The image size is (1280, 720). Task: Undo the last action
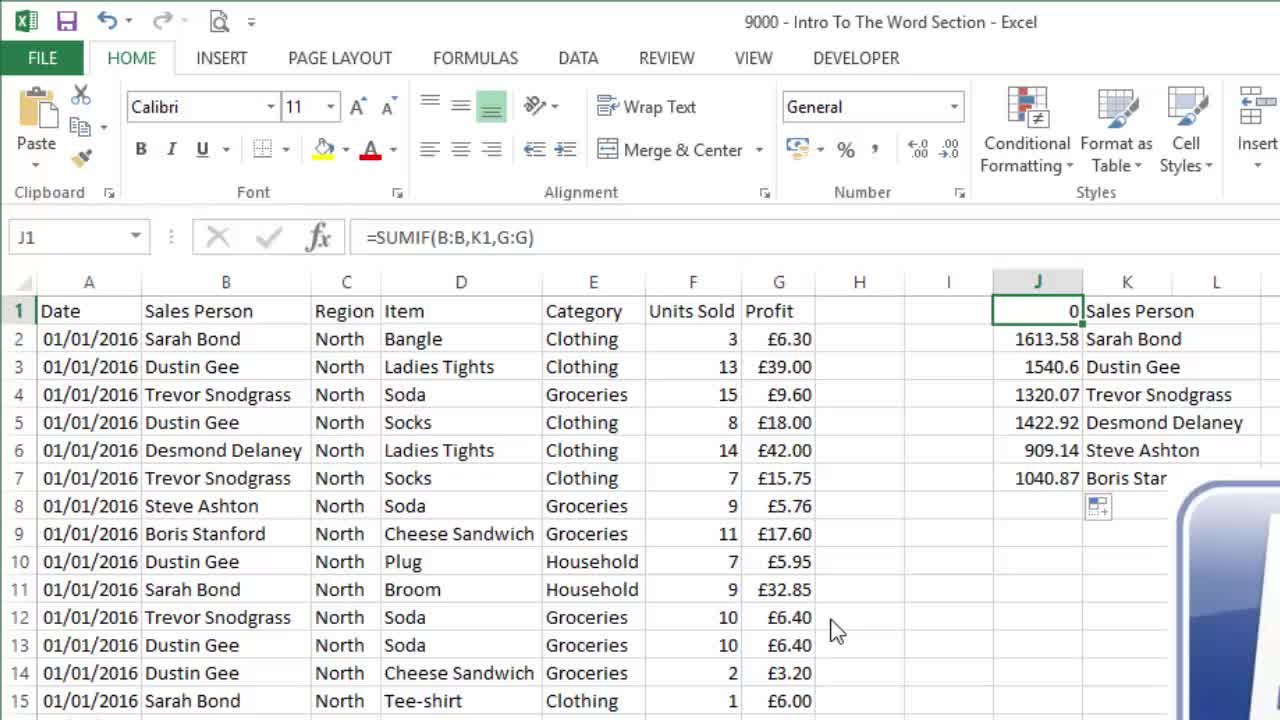108,21
